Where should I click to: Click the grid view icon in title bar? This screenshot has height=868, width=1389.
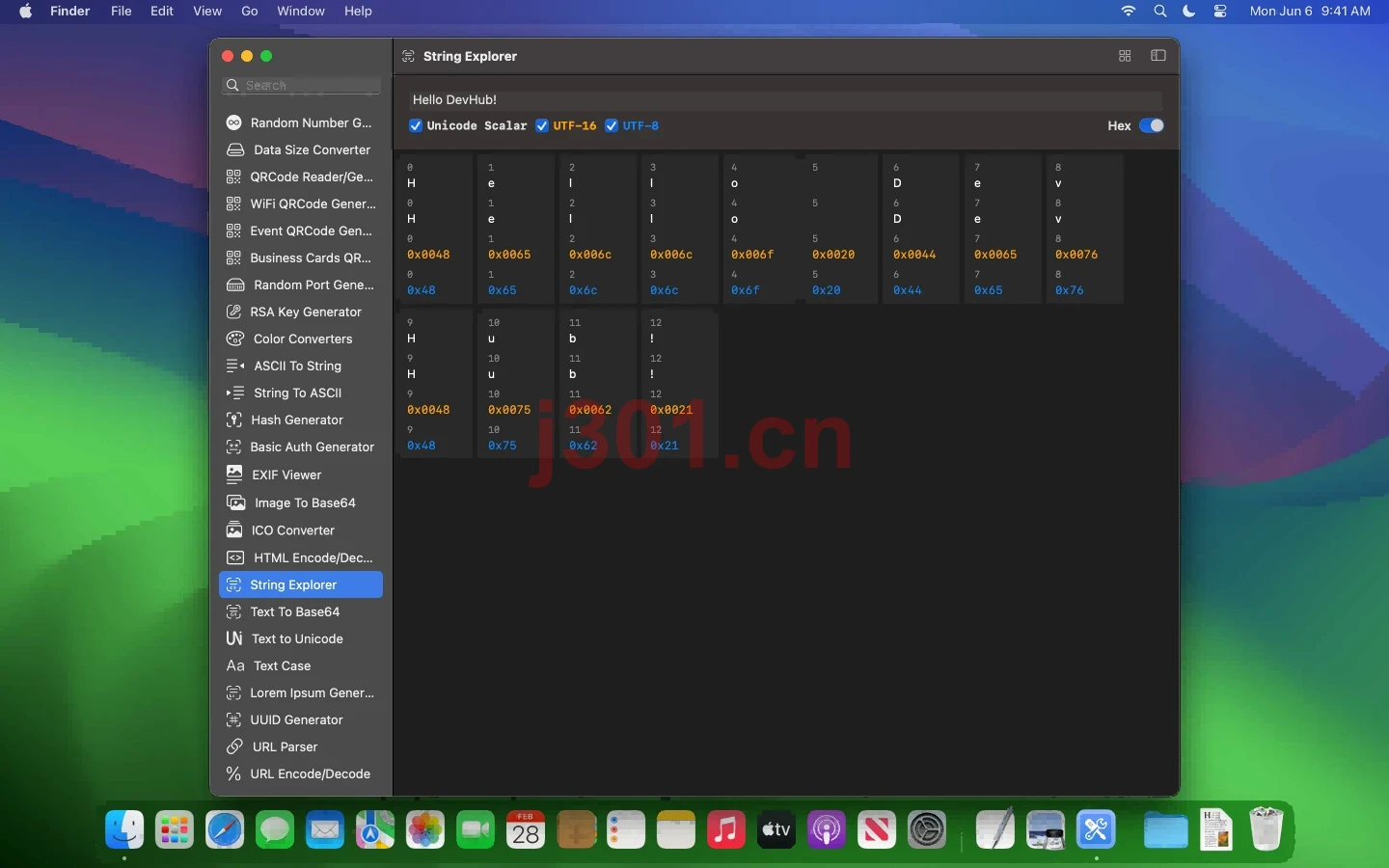[1125, 56]
